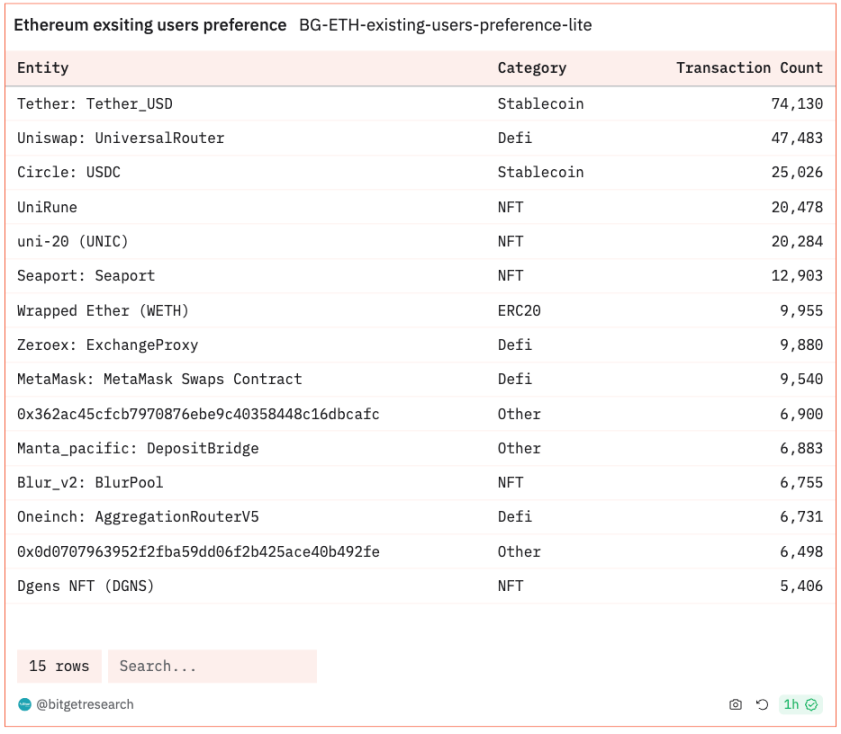Click the camera screenshot icon
Image resolution: width=841 pixels, height=734 pixels.
click(735, 705)
